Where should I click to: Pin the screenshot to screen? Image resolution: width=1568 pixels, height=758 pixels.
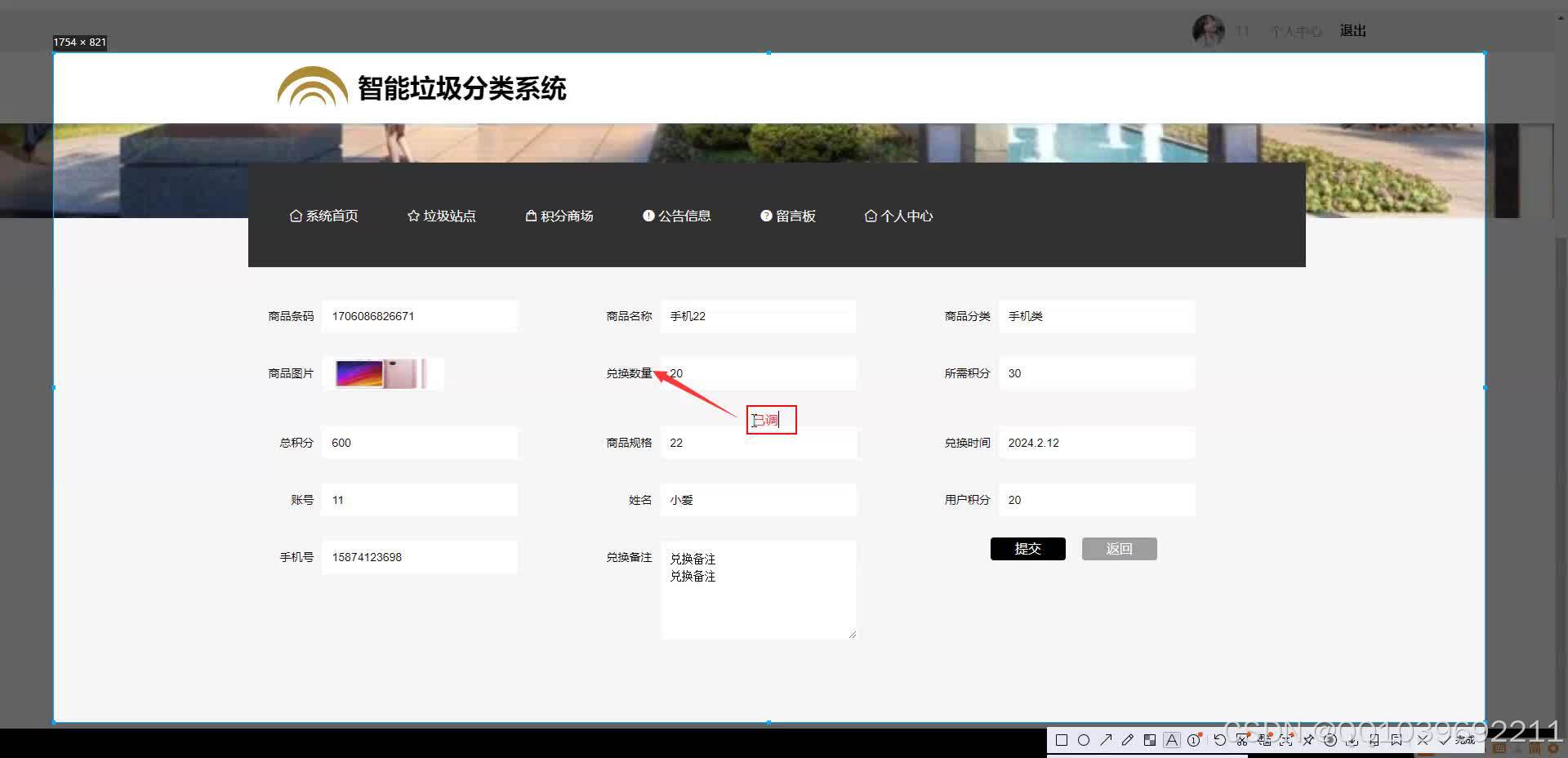[1309, 739]
